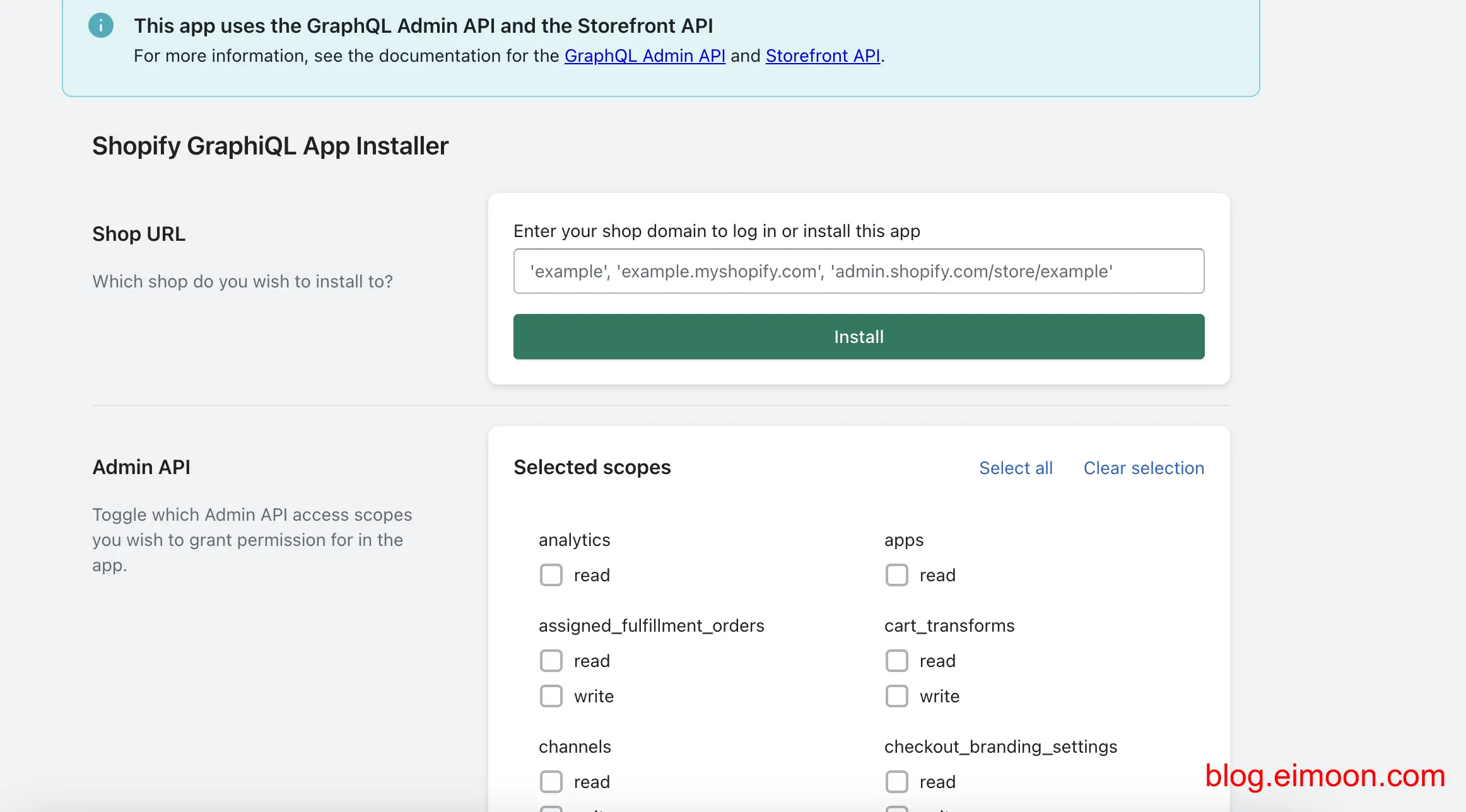
Task: Click Select all scopes option
Action: pyautogui.click(x=1016, y=467)
